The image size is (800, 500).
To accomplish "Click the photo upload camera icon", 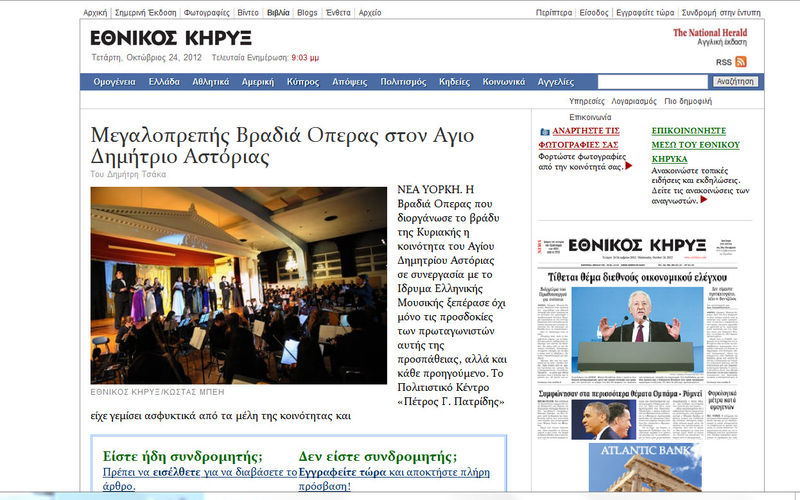I will 544,132.
